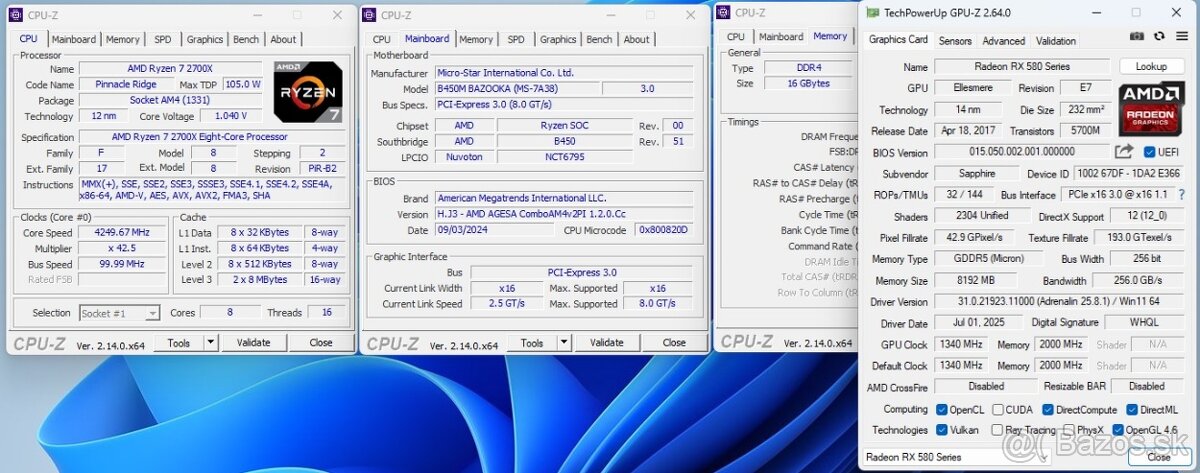This screenshot has width=1200, height=473.
Task: Click the Code Name field Pinnacle Ridge
Action: (x=125, y=85)
